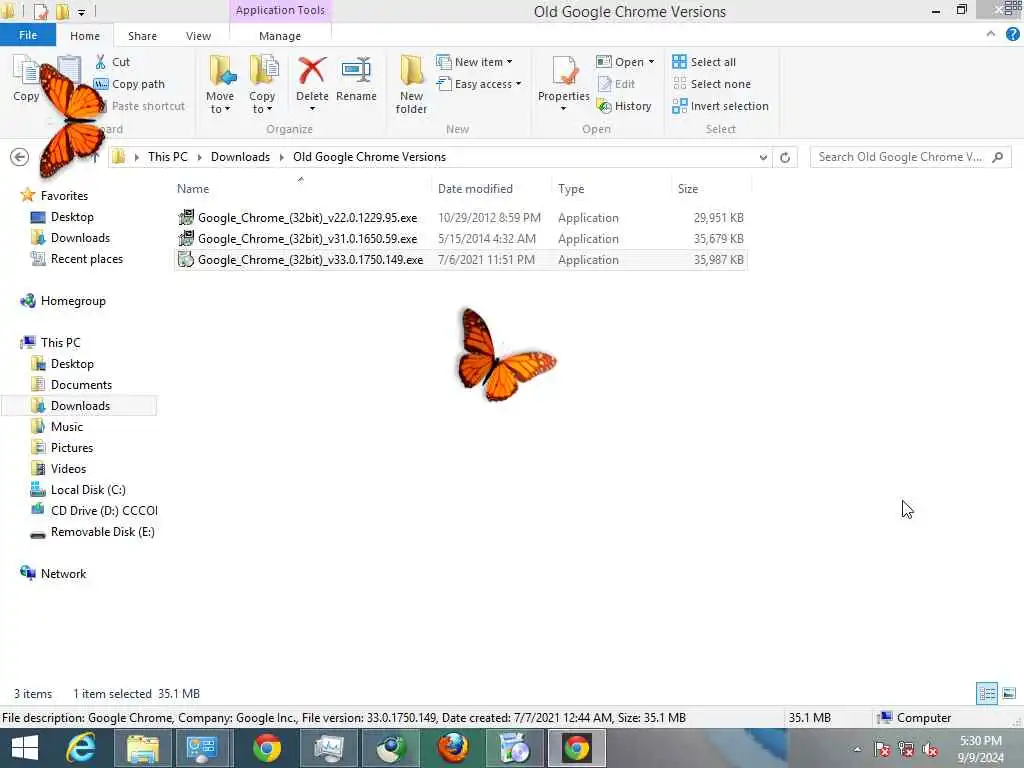Sort by Date modified column header
Image resolution: width=1024 pixels, height=768 pixels.
tap(475, 189)
